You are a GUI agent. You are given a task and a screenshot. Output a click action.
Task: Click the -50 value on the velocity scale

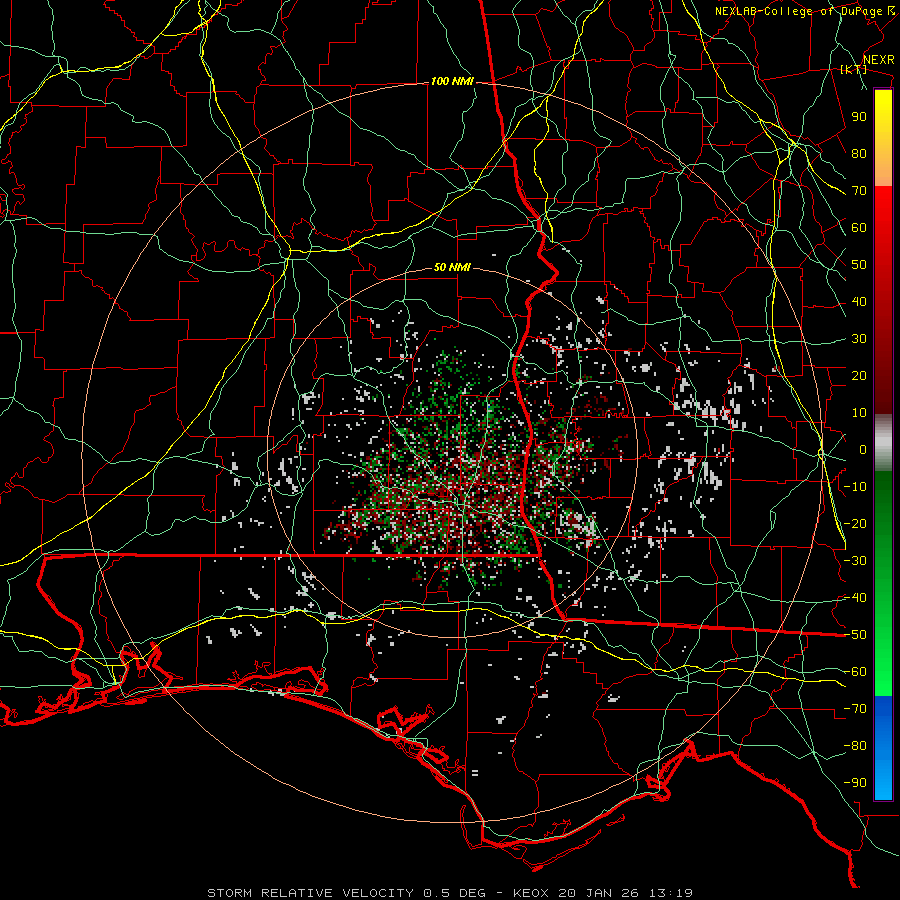(855, 635)
